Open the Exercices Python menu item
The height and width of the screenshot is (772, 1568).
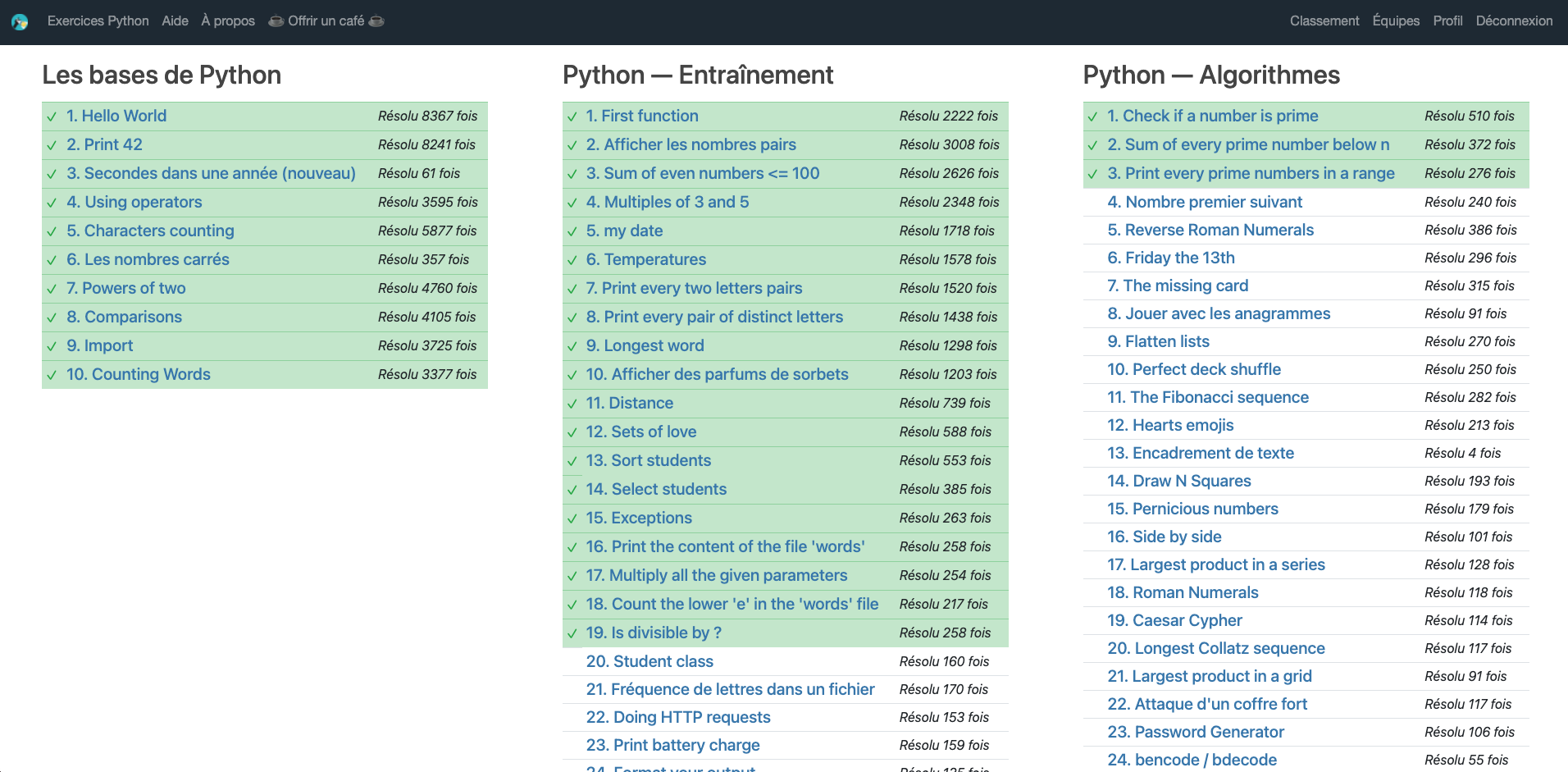pyautogui.click(x=98, y=21)
